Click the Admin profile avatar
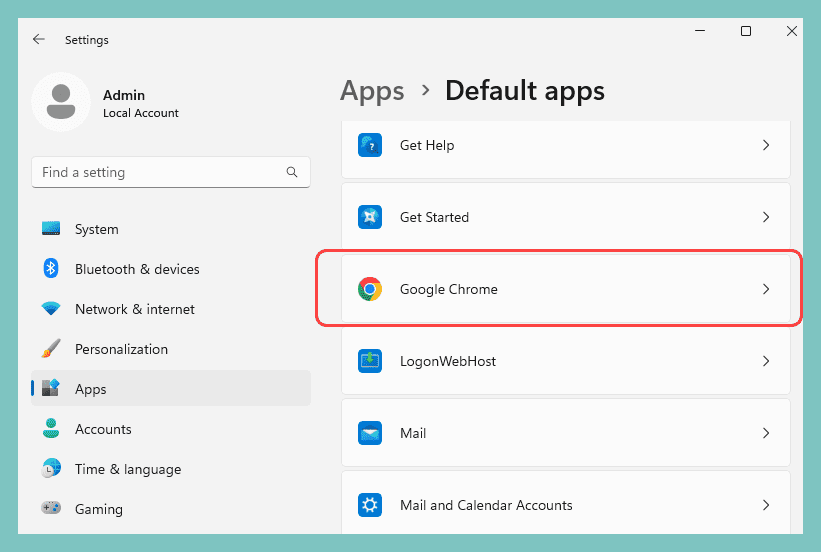Image resolution: width=821 pixels, height=552 pixels. (61, 102)
